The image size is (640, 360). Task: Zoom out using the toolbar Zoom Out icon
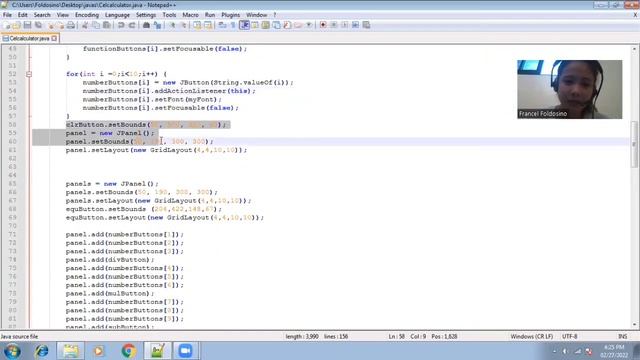pos(184,25)
